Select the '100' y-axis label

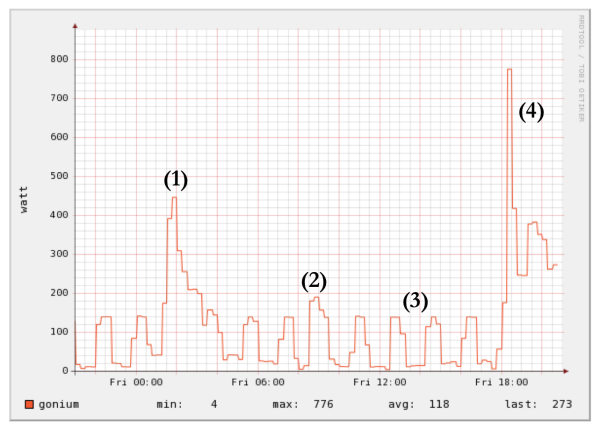pyautogui.click(x=59, y=332)
